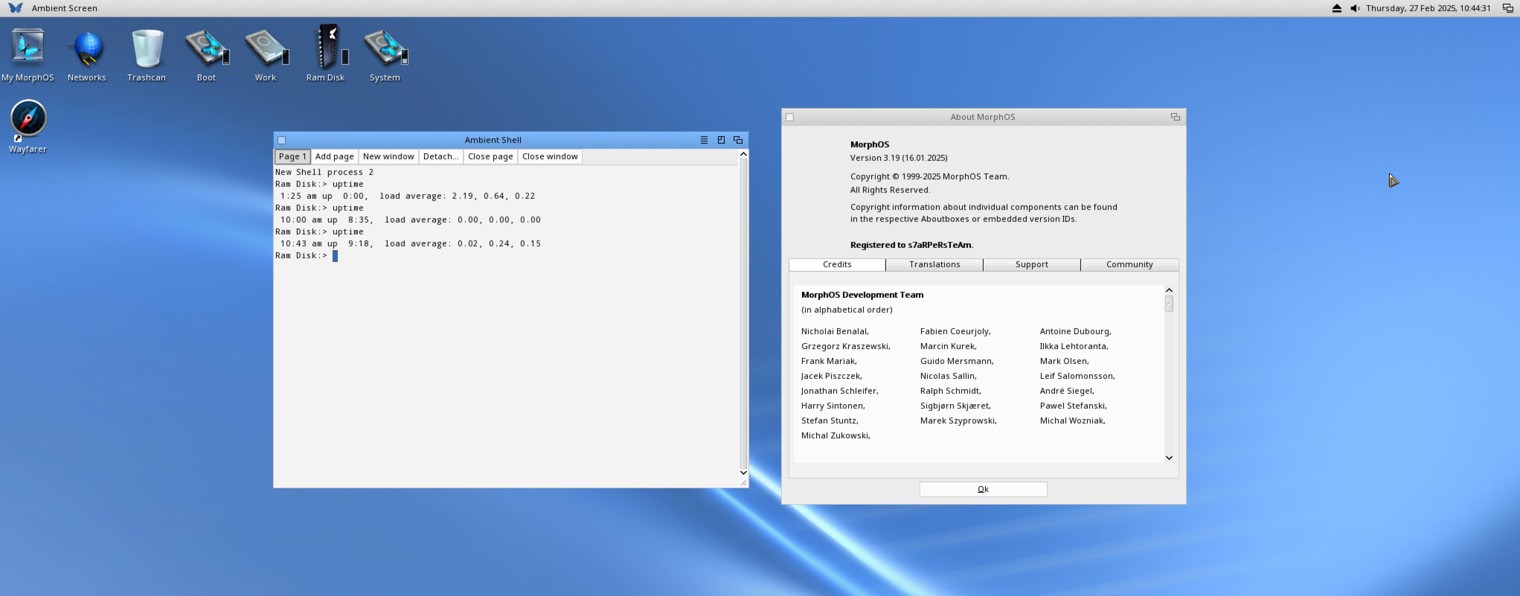The image size is (1520, 596).
Task: Select the Boot volume icon
Action: [206, 54]
